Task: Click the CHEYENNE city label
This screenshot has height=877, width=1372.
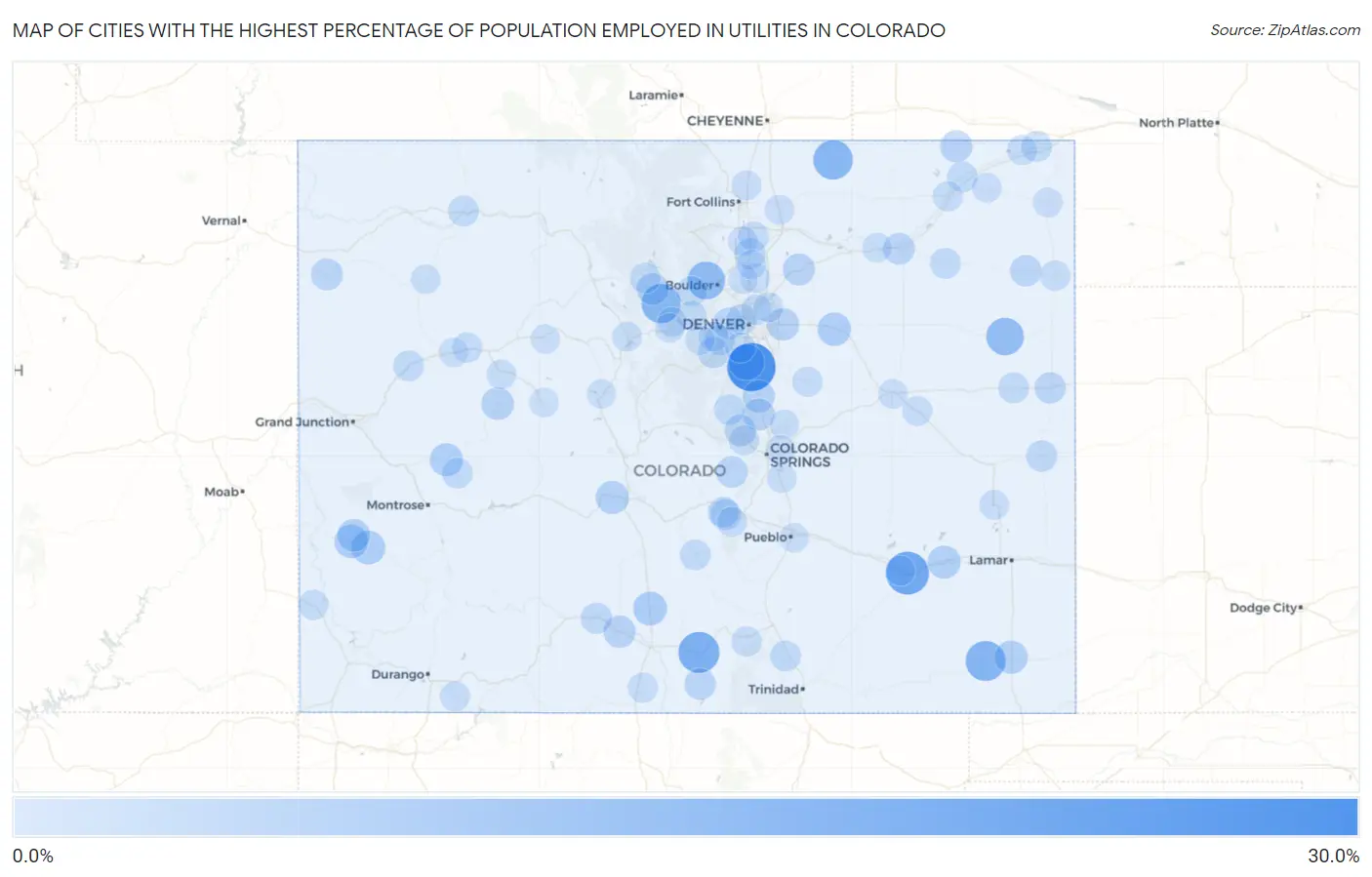Action: 725,121
